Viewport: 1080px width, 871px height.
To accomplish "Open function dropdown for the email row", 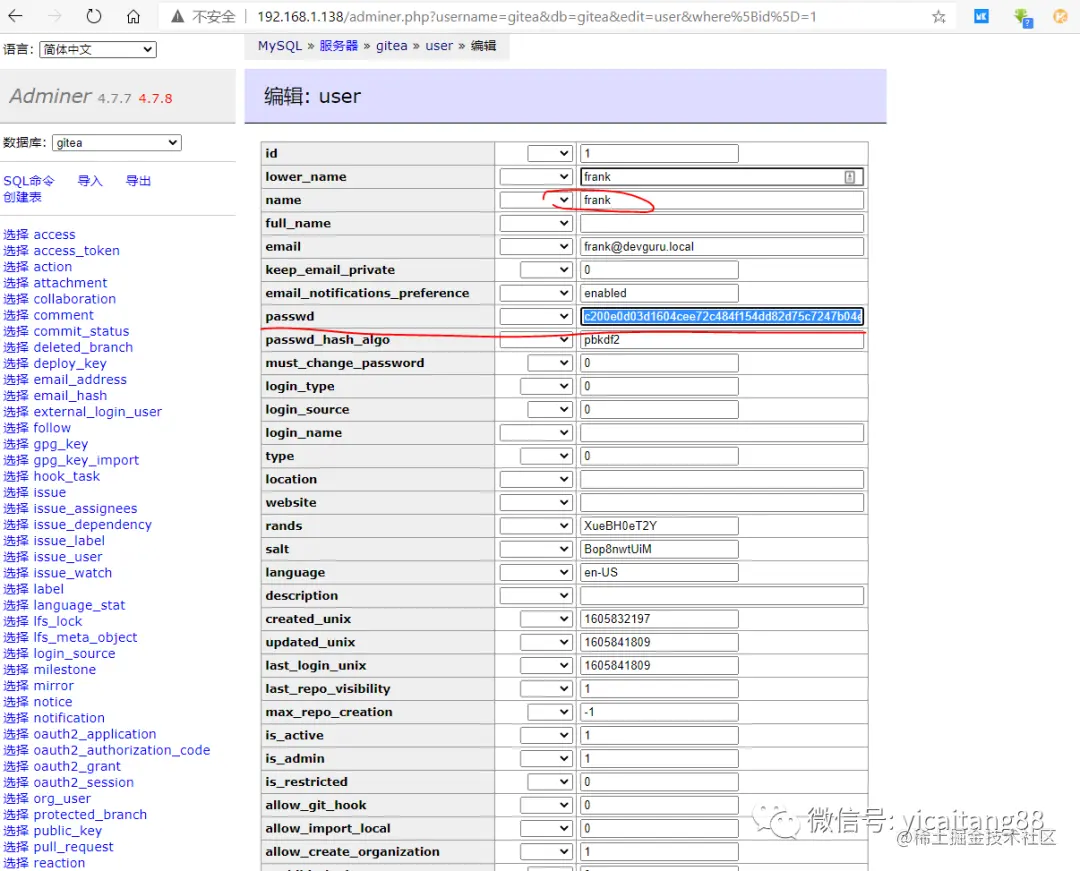I will pyautogui.click(x=536, y=246).
